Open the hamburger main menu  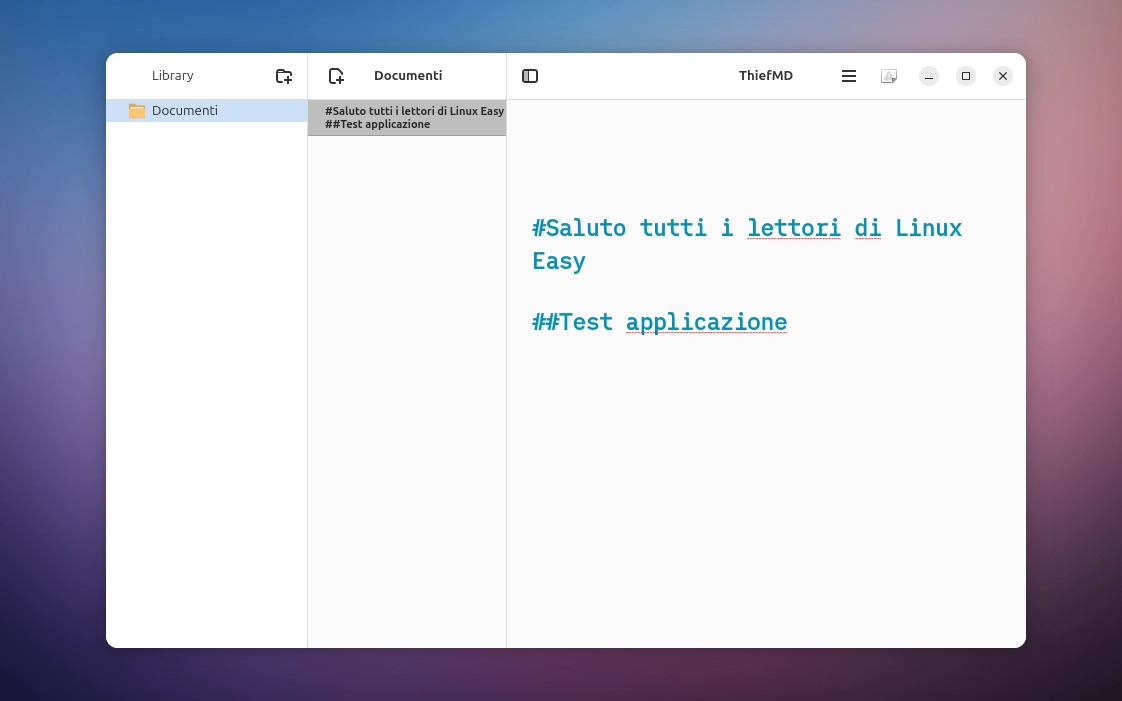click(849, 76)
